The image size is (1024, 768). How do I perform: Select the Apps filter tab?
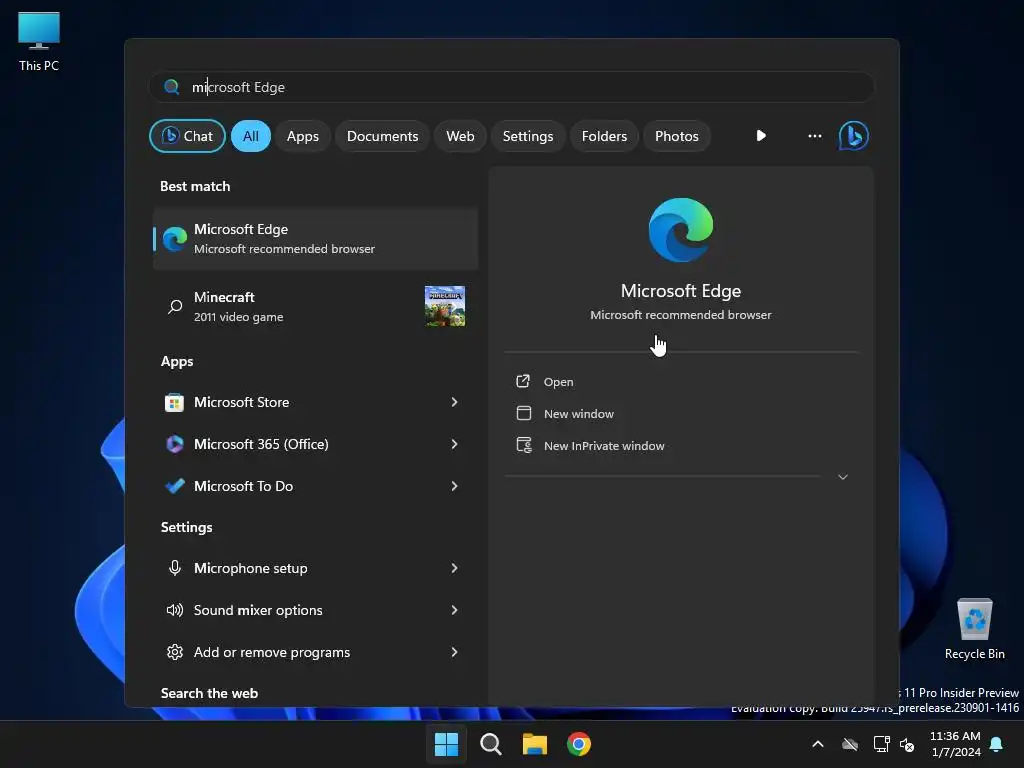point(302,136)
